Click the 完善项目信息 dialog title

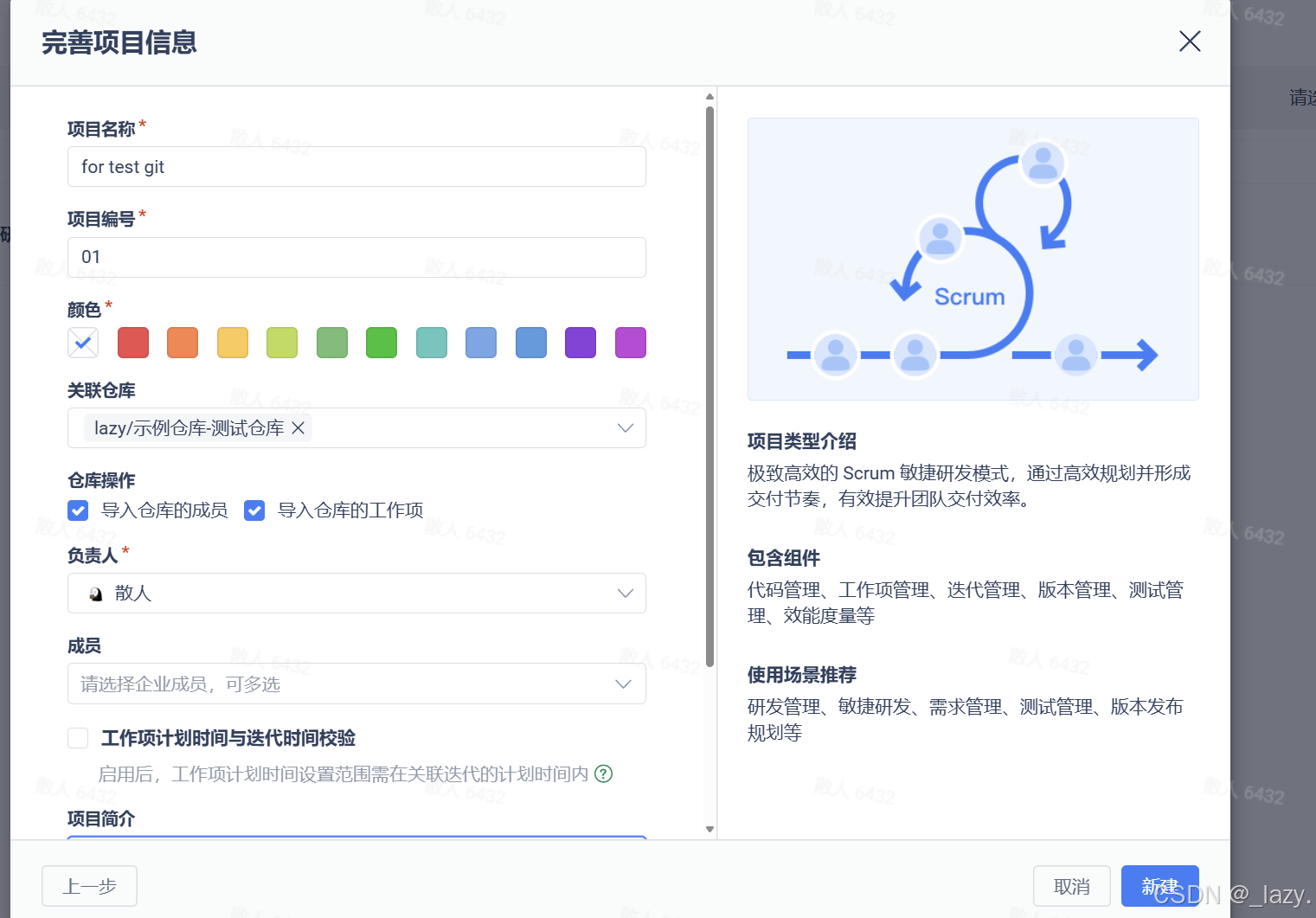[119, 42]
